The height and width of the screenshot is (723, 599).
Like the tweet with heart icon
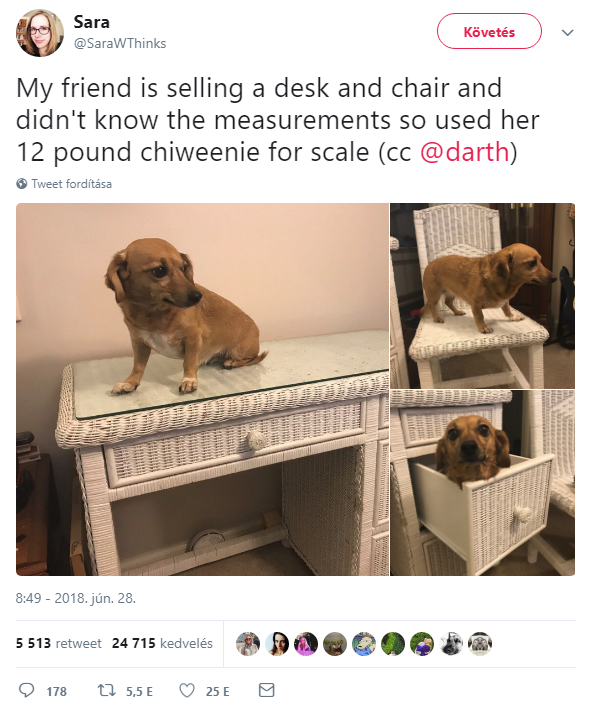coord(187,690)
